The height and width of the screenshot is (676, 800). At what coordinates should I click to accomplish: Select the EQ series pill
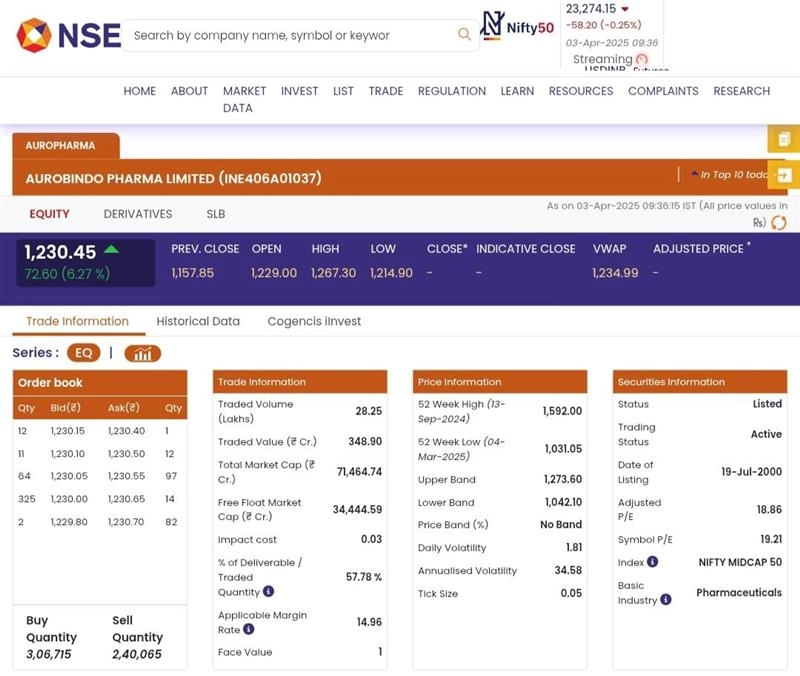pos(84,353)
